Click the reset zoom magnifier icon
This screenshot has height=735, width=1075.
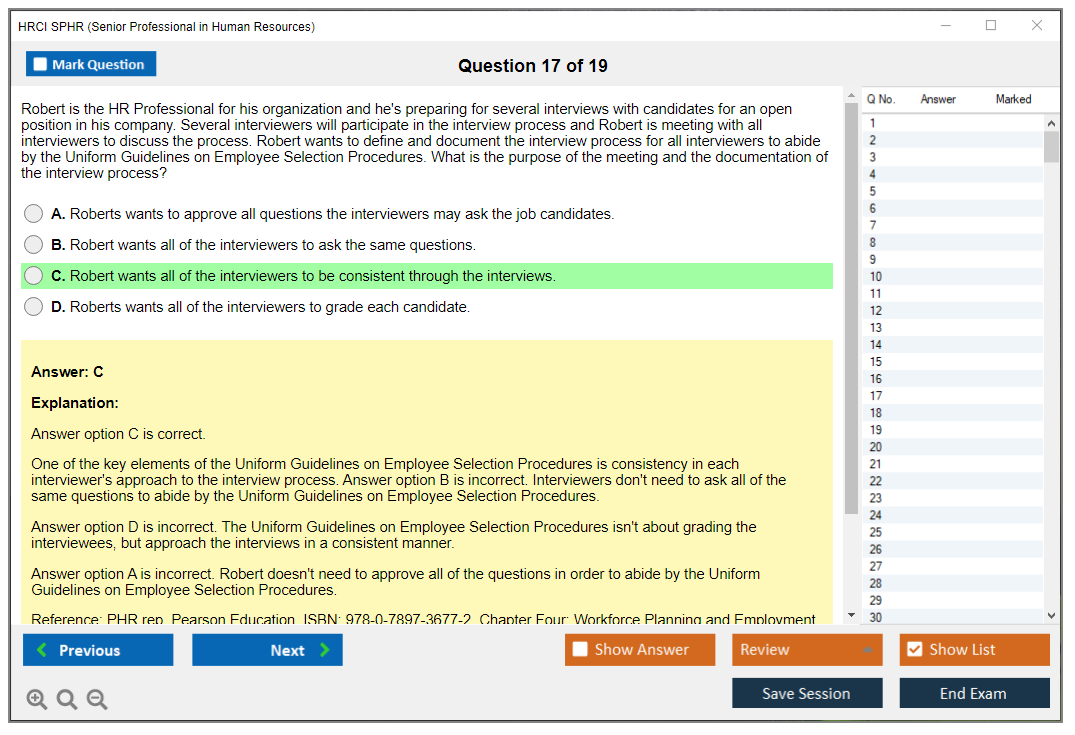(x=67, y=699)
